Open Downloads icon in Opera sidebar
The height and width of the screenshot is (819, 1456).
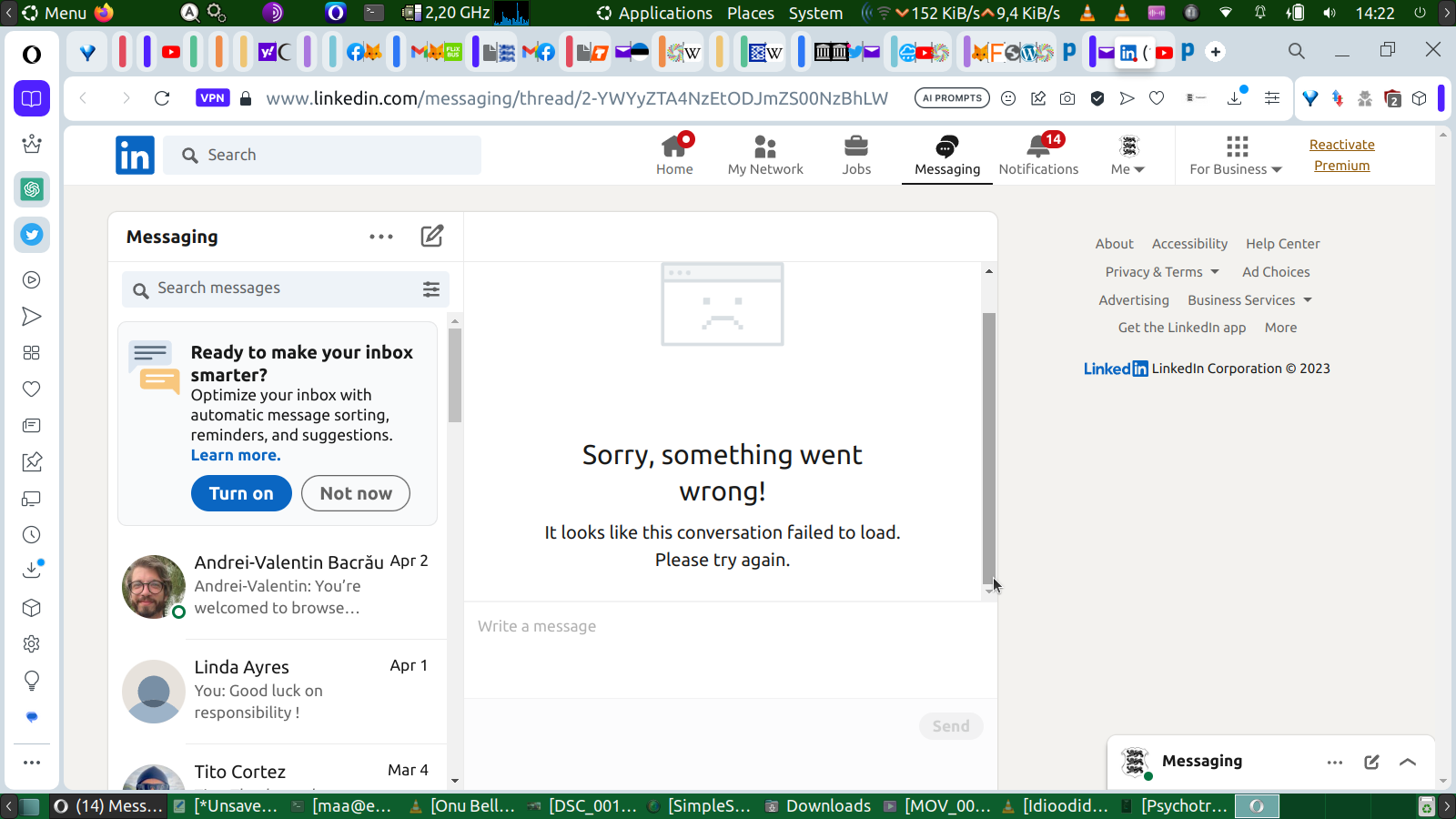point(32,570)
